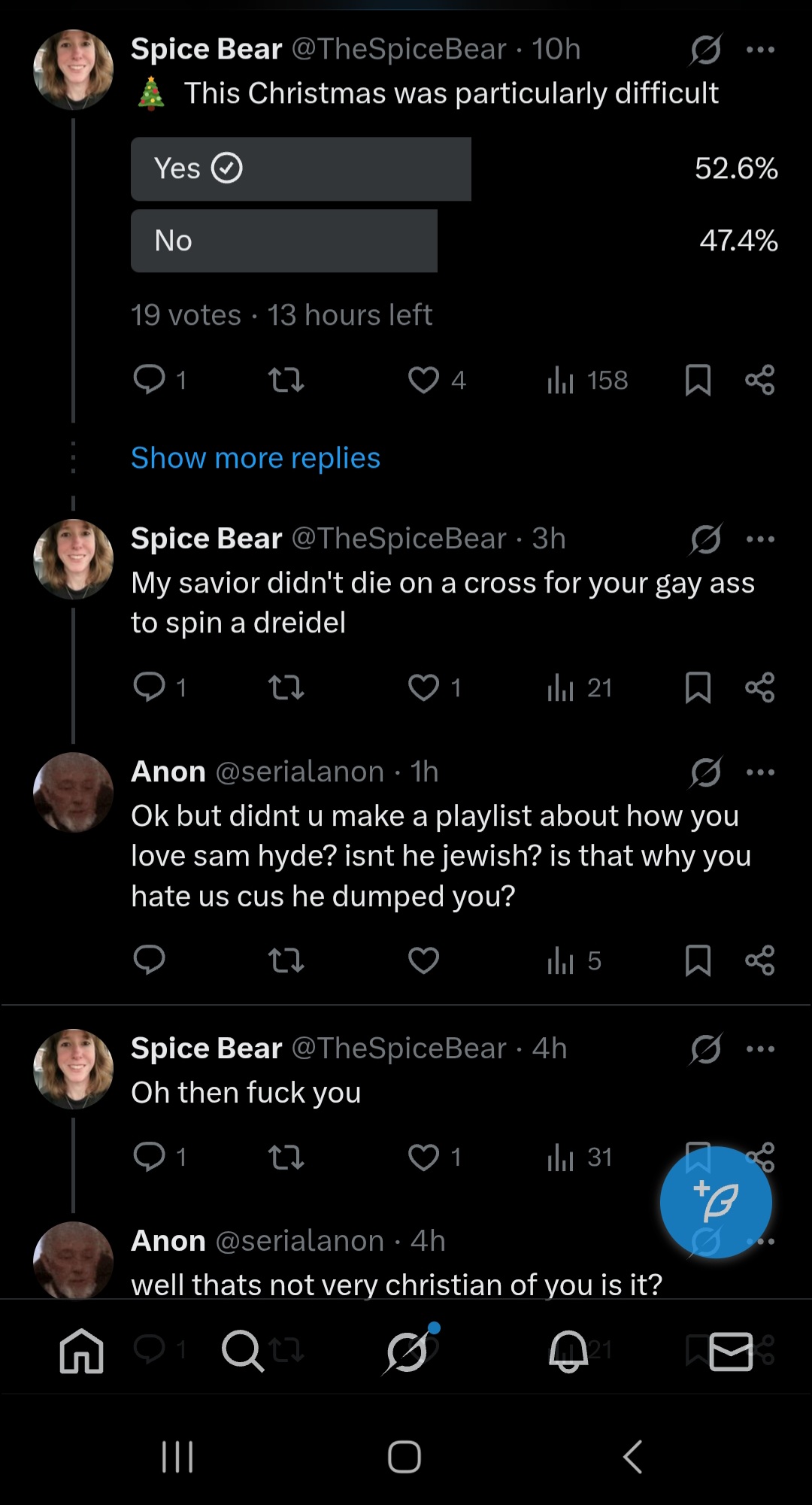Tap the floating compose post button
The width and height of the screenshot is (812, 1505).
pos(716,1202)
